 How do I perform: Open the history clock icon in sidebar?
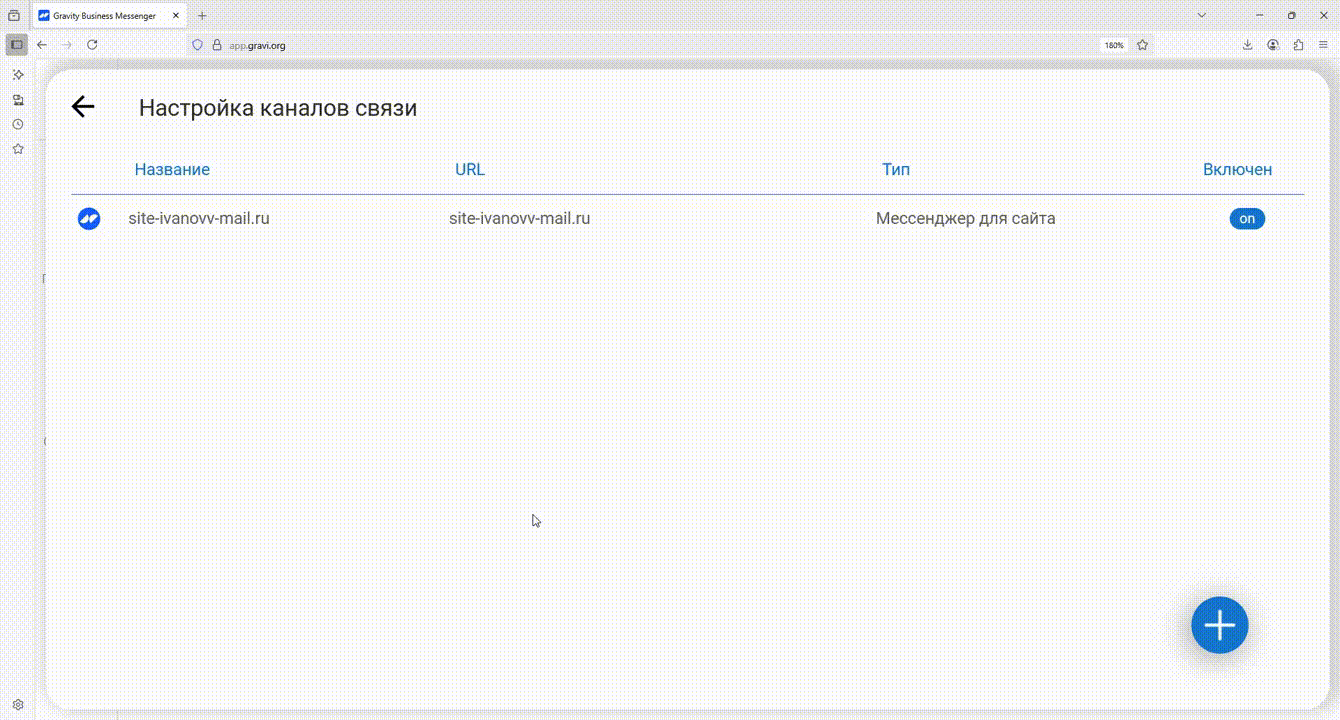coord(18,124)
